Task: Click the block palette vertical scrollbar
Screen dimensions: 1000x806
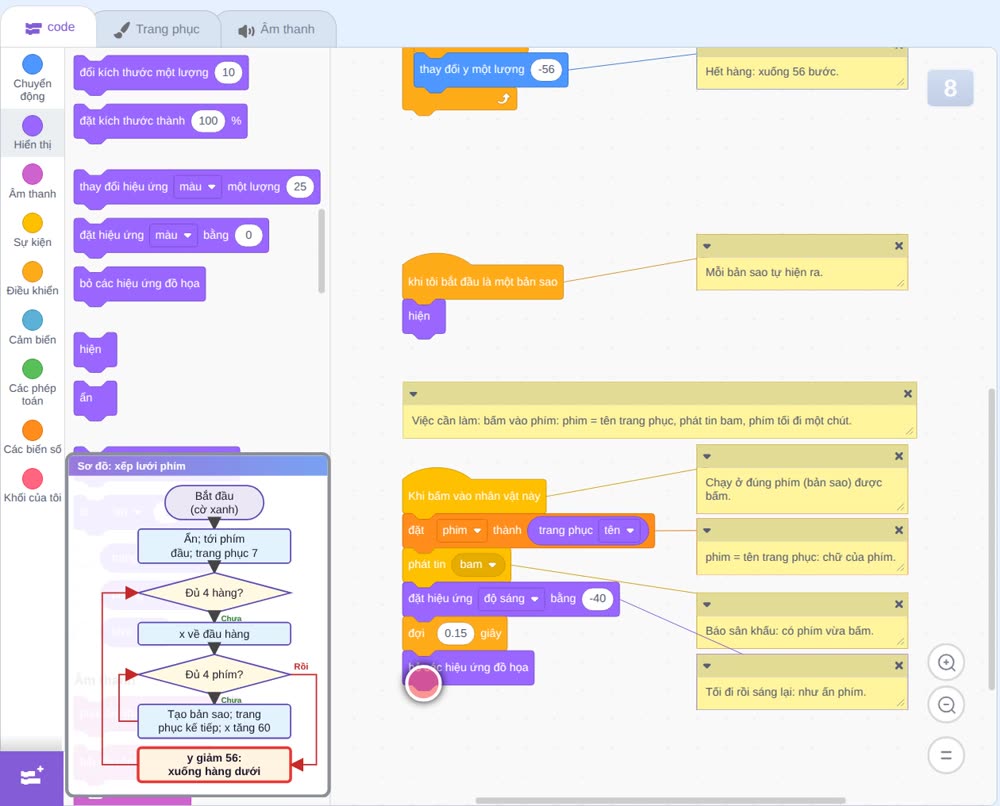Action: pyautogui.click(x=321, y=251)
